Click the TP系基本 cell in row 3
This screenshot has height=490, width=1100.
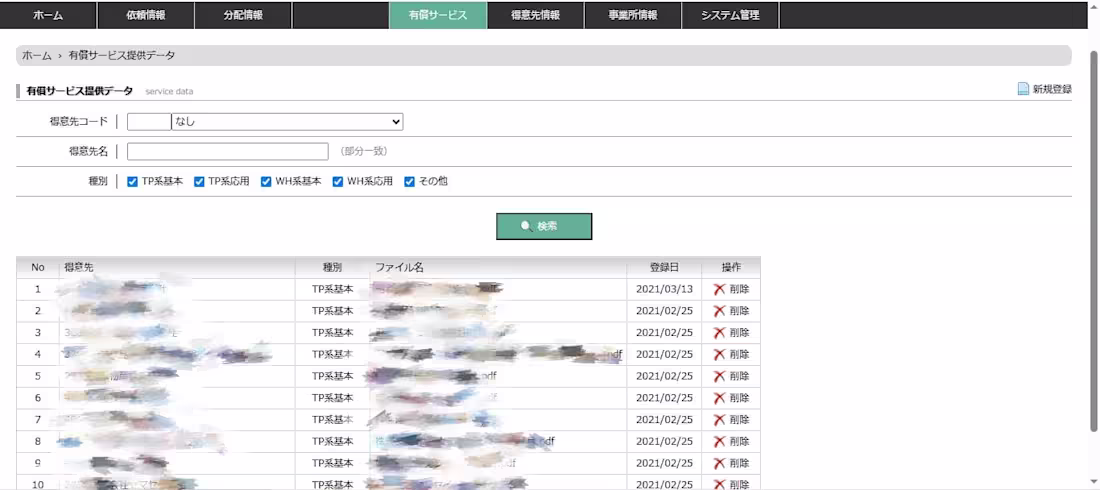point(333,333)
